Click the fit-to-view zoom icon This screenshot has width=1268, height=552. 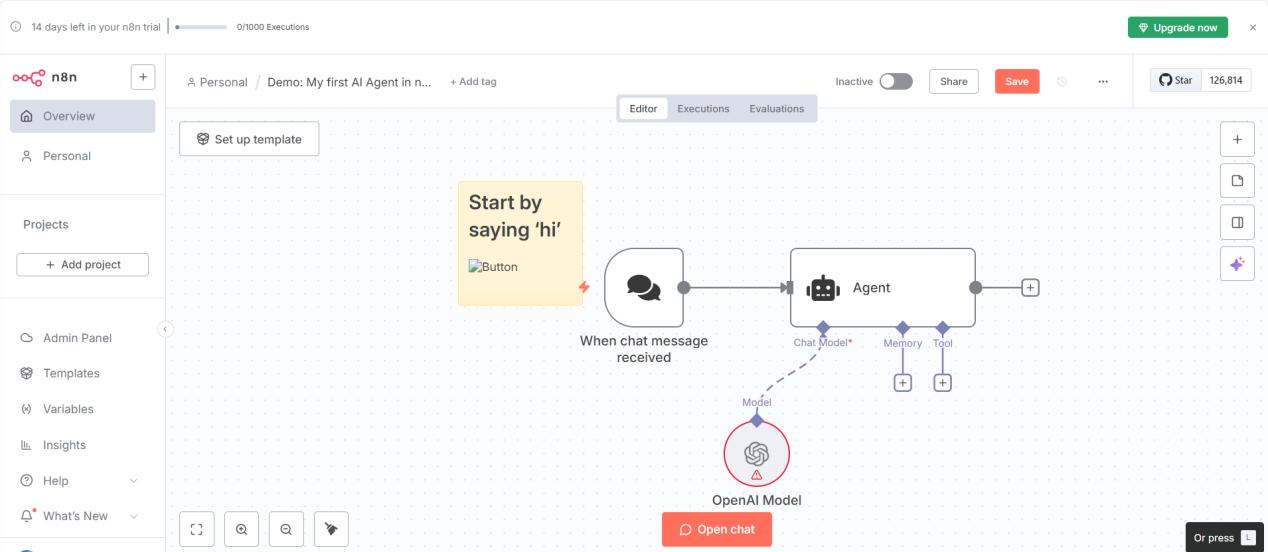(196, 530)
